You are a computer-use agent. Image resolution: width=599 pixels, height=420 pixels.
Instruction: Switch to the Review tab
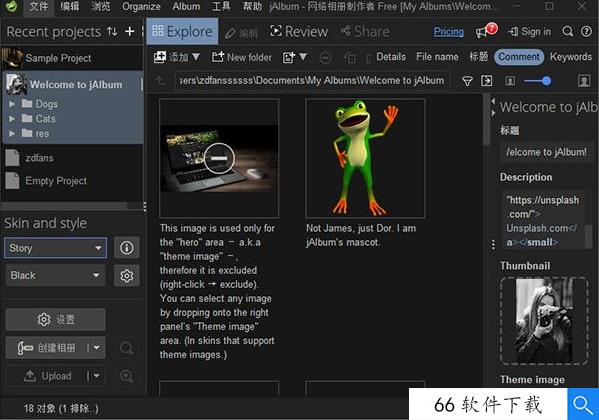pos(299,31)
